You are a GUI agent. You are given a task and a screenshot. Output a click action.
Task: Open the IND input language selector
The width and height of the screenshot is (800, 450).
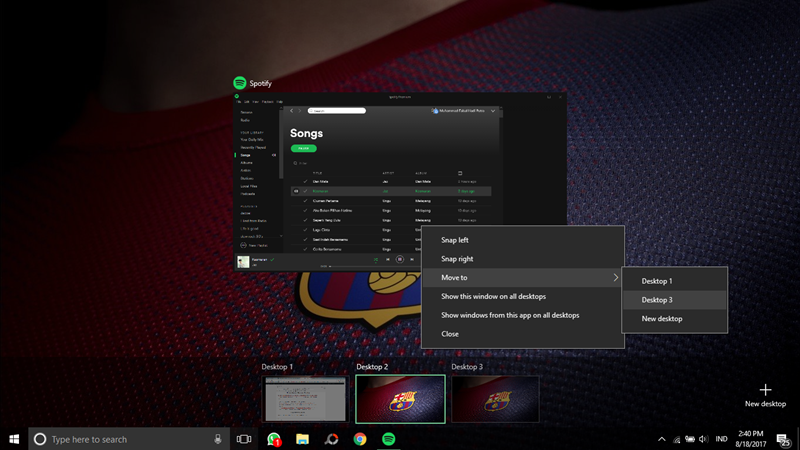coord(721,438)
